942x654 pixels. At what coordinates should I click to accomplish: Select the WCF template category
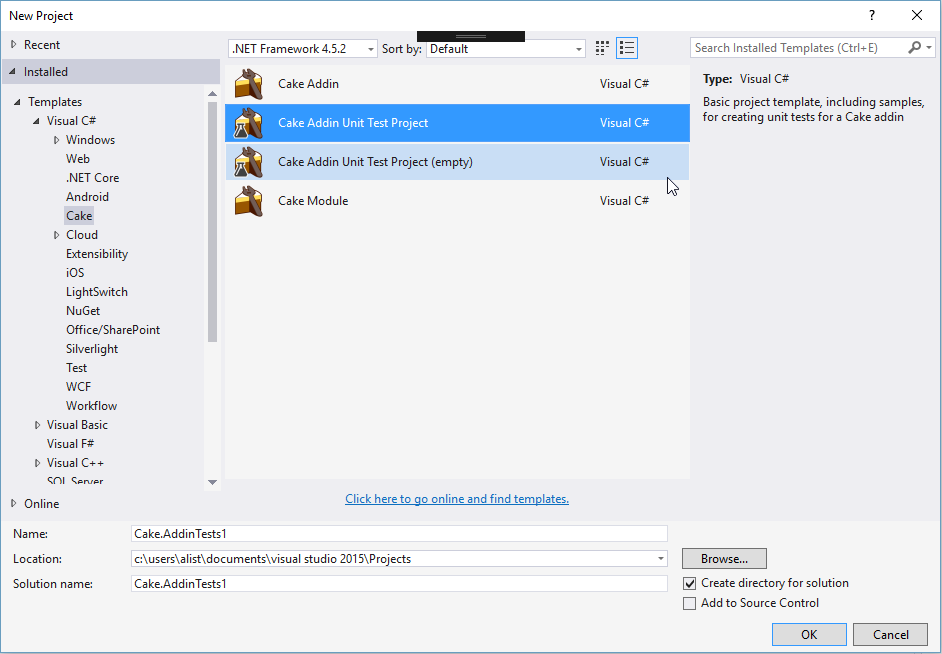pyautogui.click(x=78, y=387)
